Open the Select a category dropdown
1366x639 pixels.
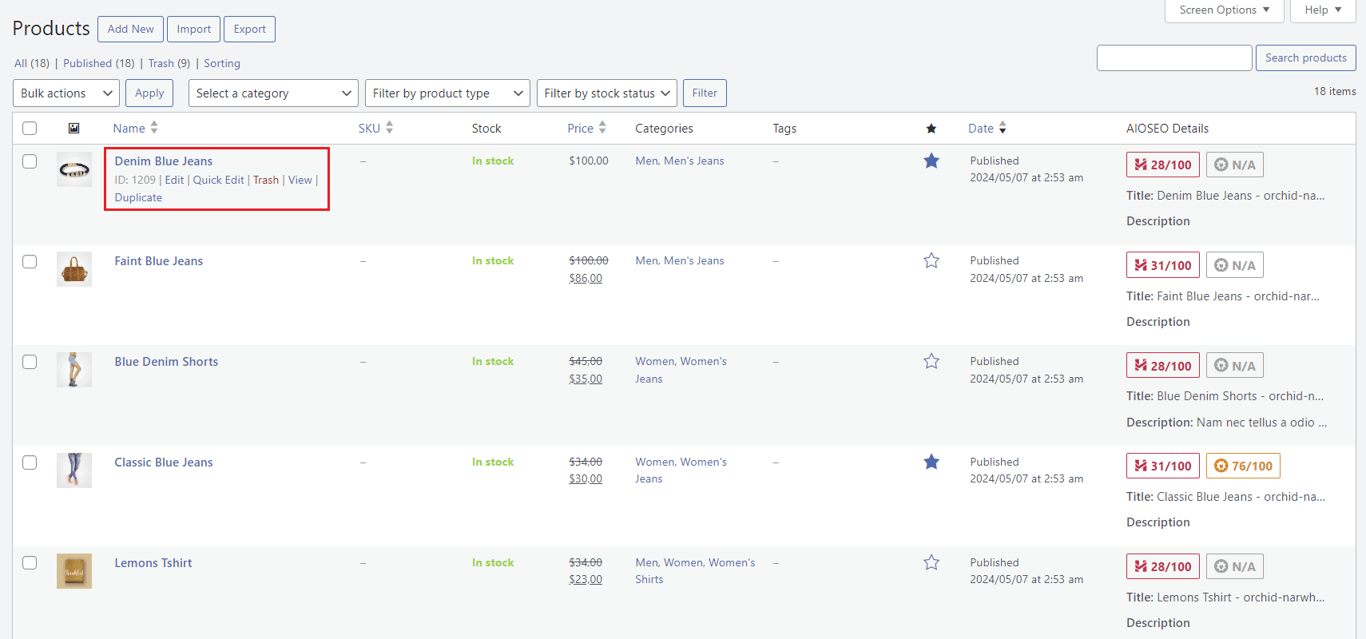tap(272, 92)
